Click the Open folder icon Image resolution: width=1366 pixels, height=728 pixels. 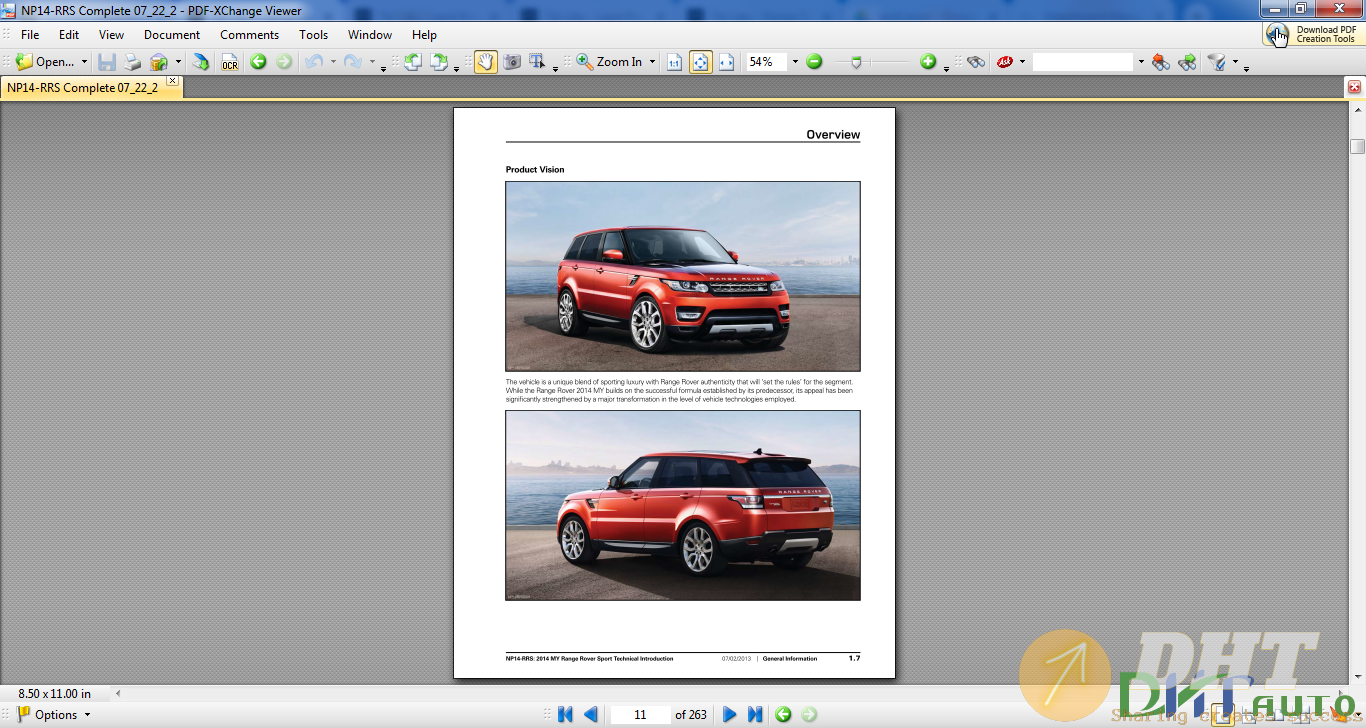[x=24, y=62]
